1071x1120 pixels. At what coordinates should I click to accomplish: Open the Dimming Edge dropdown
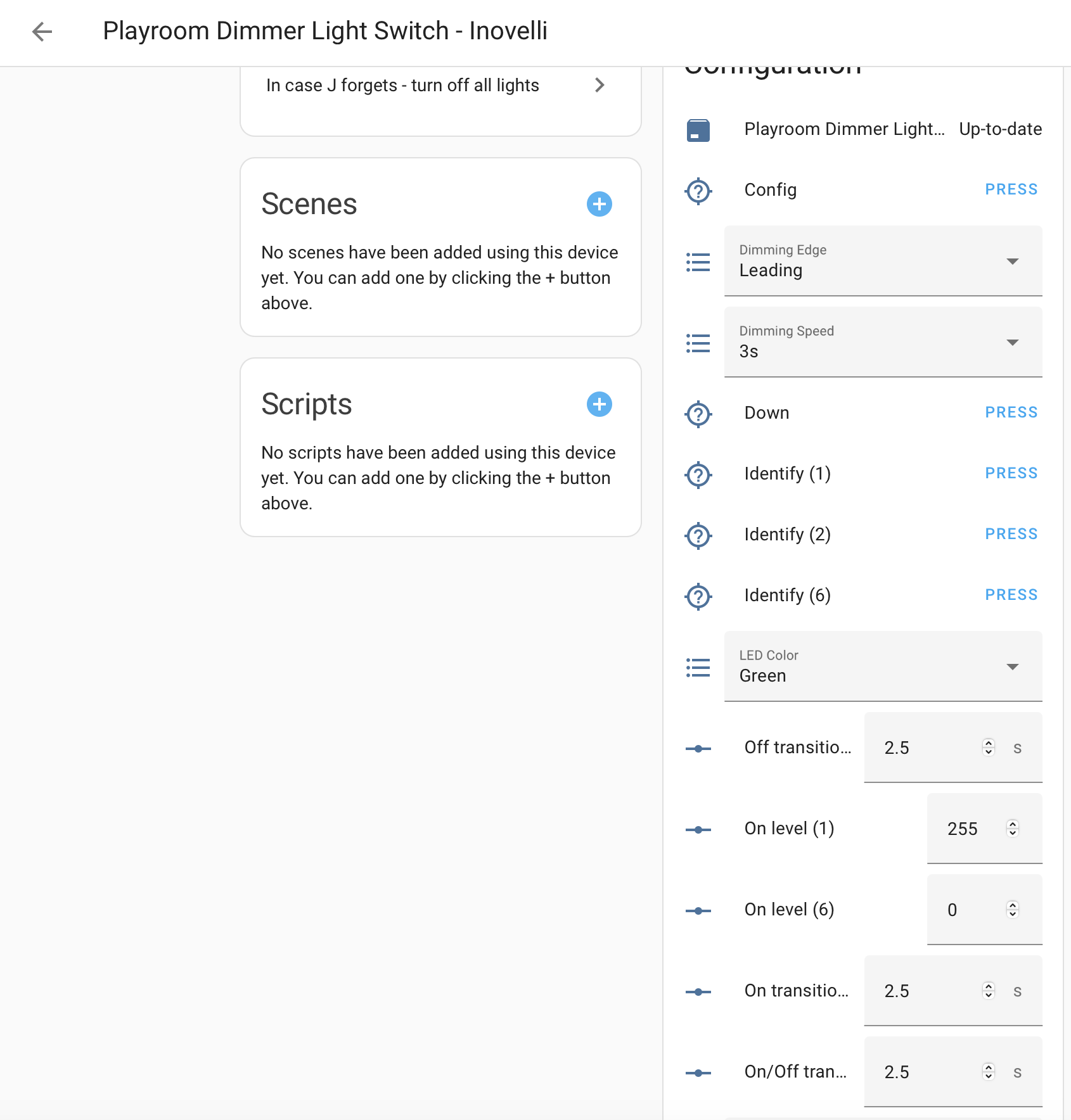click(883, 261)
